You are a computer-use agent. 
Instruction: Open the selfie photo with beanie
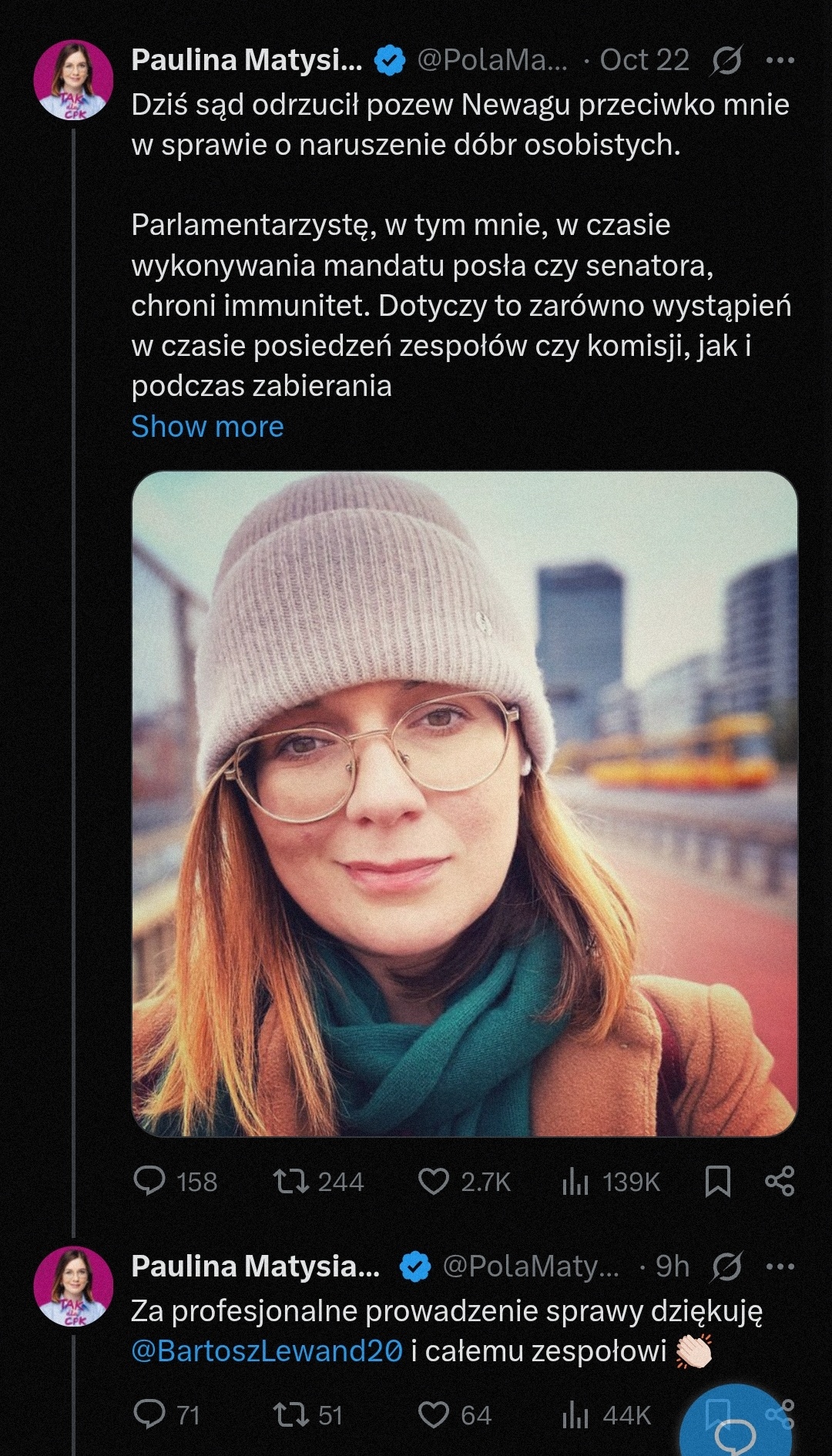[x=465, y=803]
